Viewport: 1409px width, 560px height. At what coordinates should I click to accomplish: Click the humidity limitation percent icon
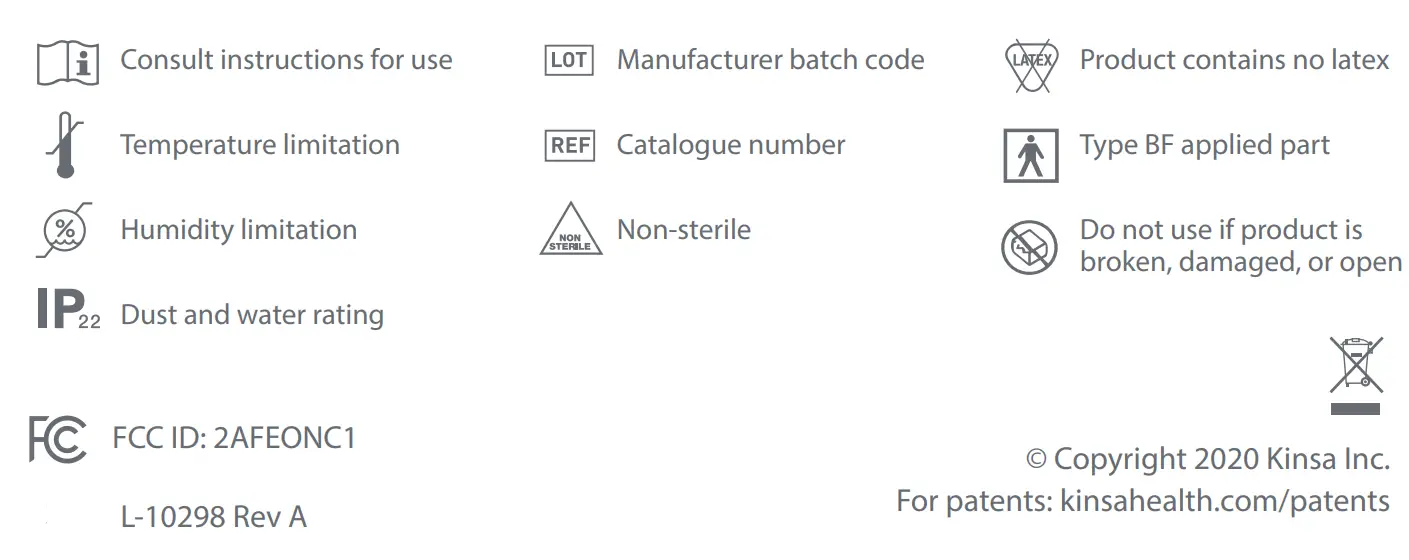tap(66, 230)
